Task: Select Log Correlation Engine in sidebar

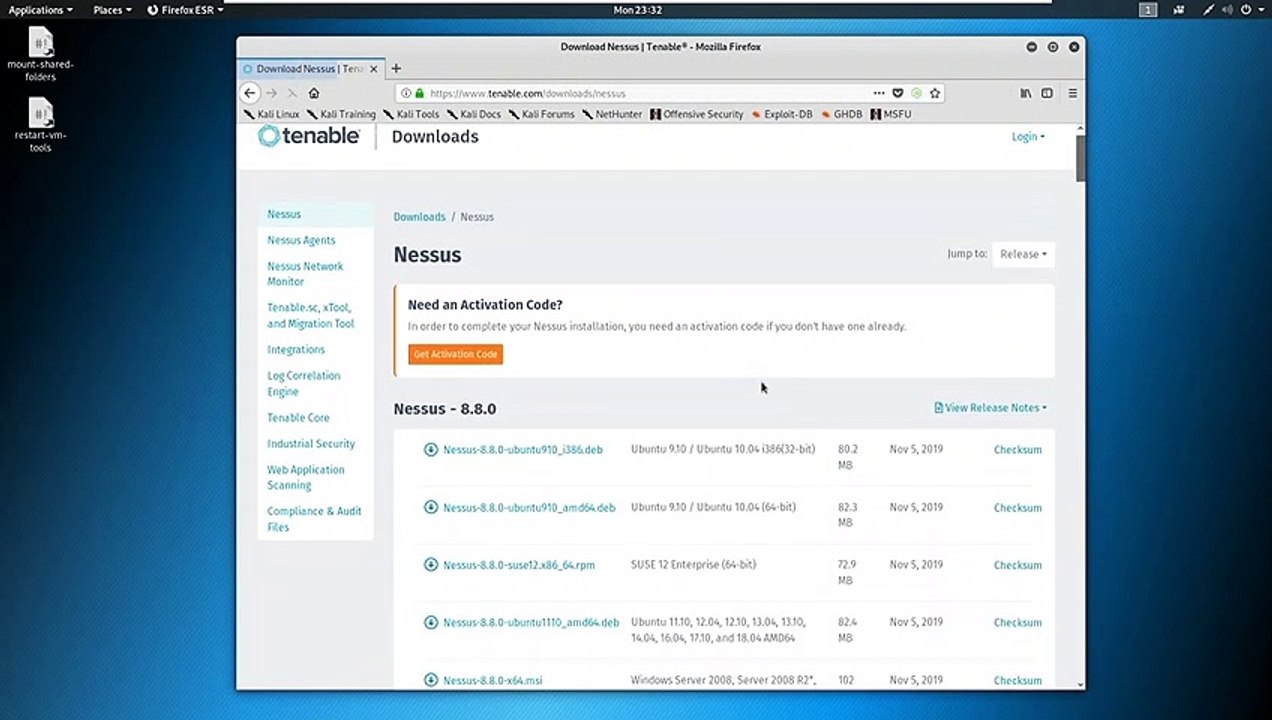Action: [304, 384]
